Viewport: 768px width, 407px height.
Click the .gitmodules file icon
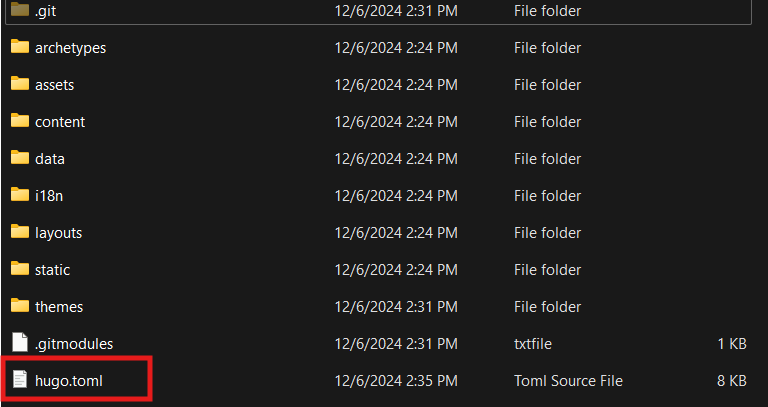[x=20, y=343]
